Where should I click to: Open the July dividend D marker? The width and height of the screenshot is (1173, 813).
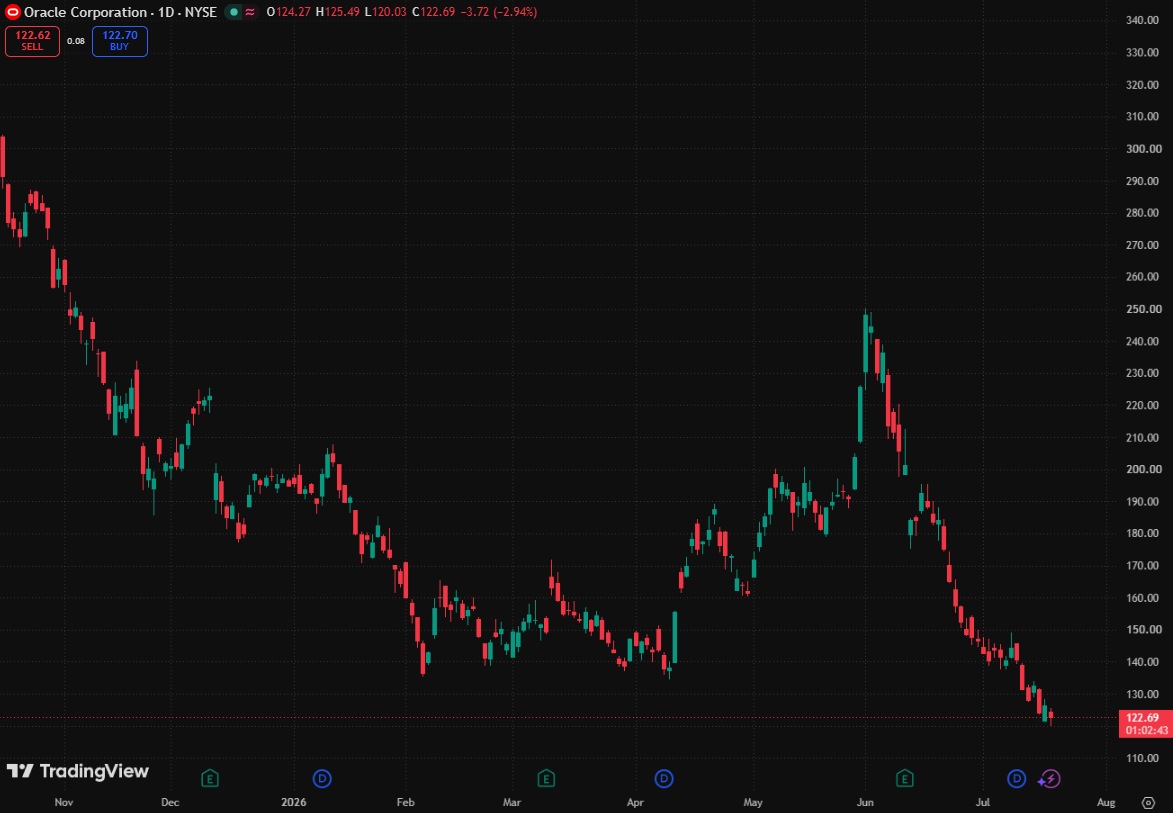point(1016,779)
